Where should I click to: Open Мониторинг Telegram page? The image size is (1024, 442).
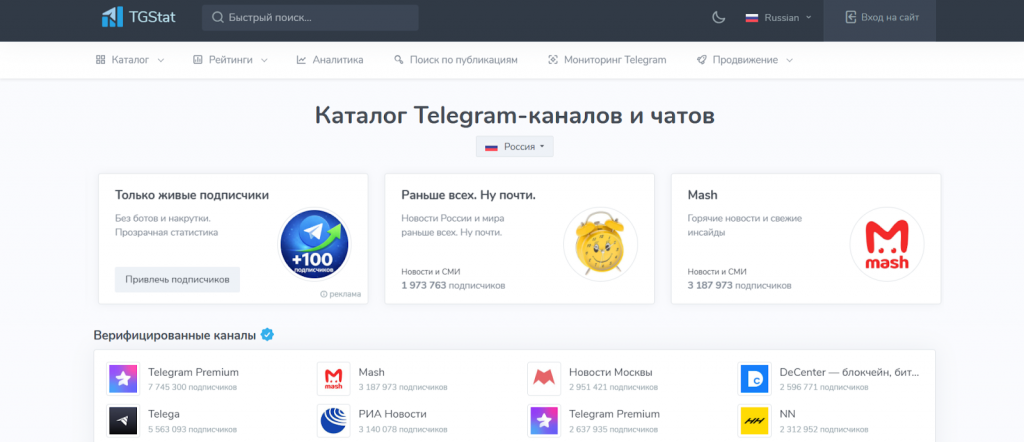pyautogui.click(x=607, y=60)
